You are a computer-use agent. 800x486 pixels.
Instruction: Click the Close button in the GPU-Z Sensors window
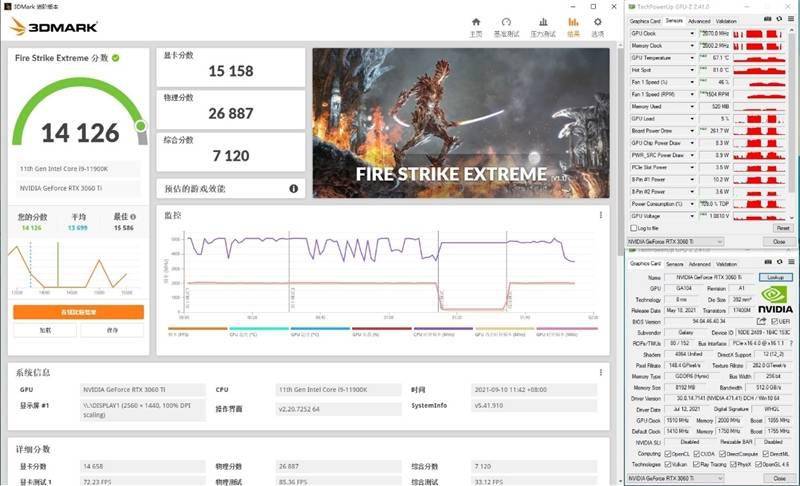point(779,241)
